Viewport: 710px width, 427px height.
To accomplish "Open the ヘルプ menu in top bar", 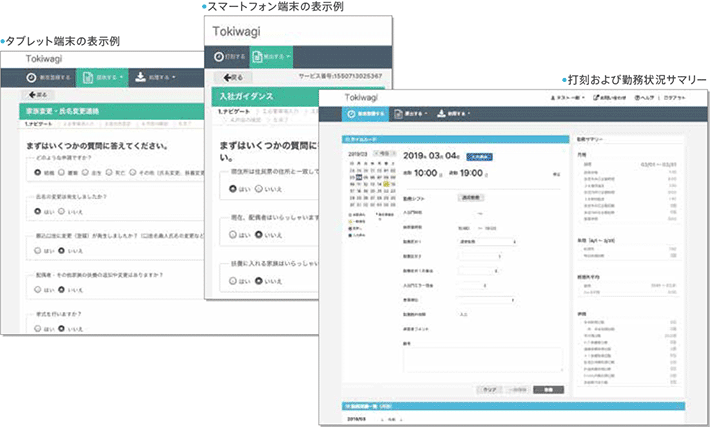I will 643,98.
